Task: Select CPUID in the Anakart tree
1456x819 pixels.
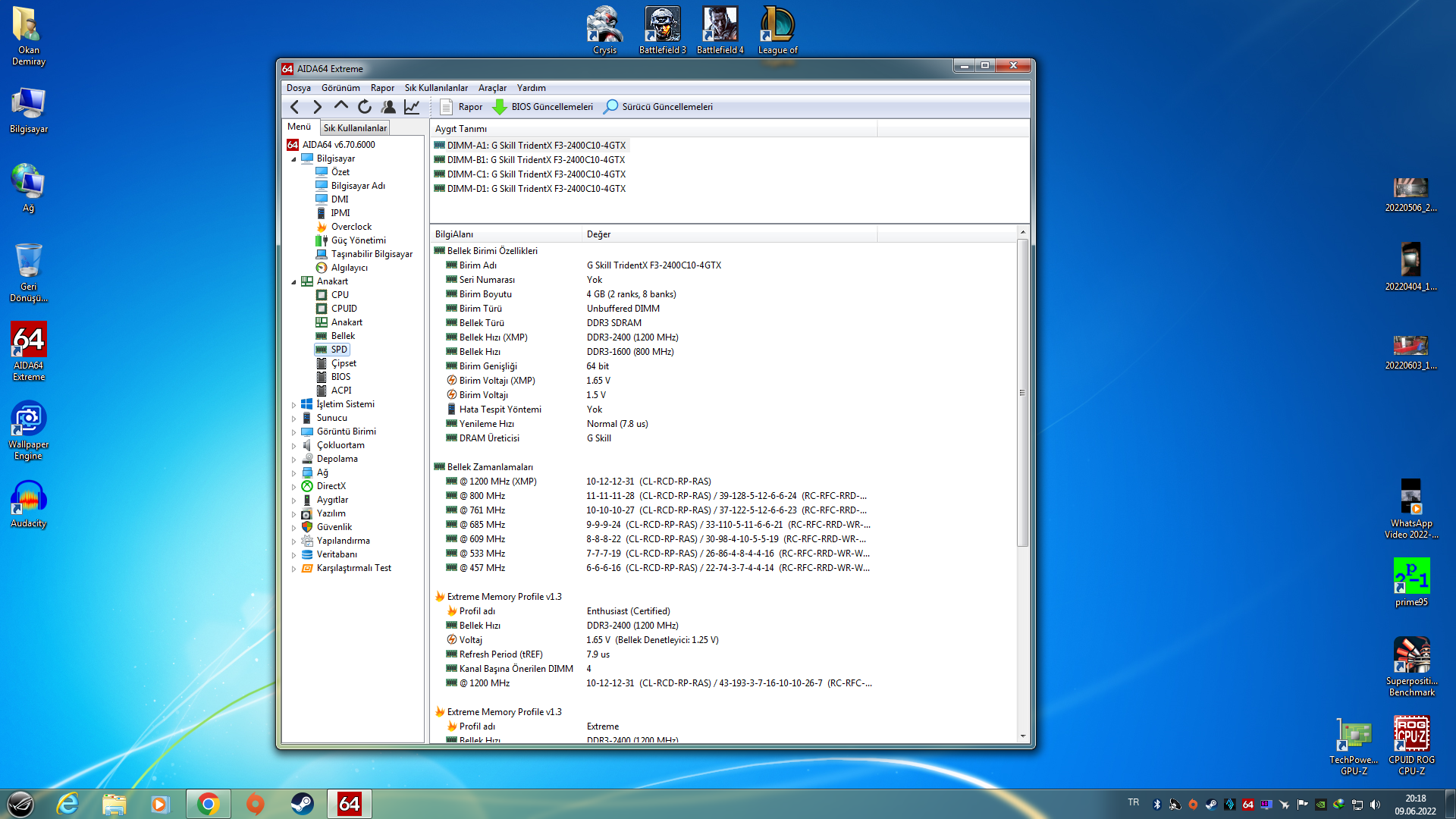Action: (x=344, y=309)
